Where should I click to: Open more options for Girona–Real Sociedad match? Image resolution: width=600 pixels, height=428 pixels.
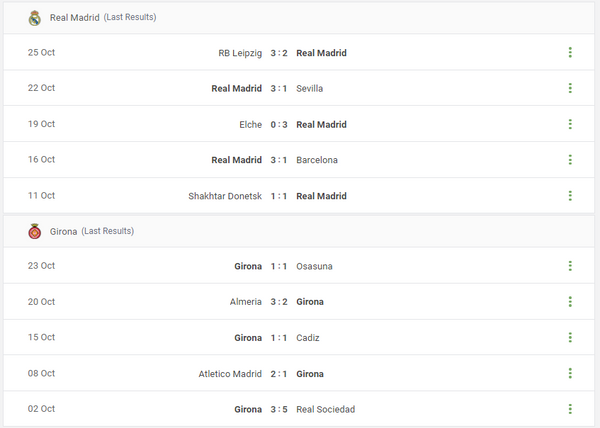coord(569,409)
